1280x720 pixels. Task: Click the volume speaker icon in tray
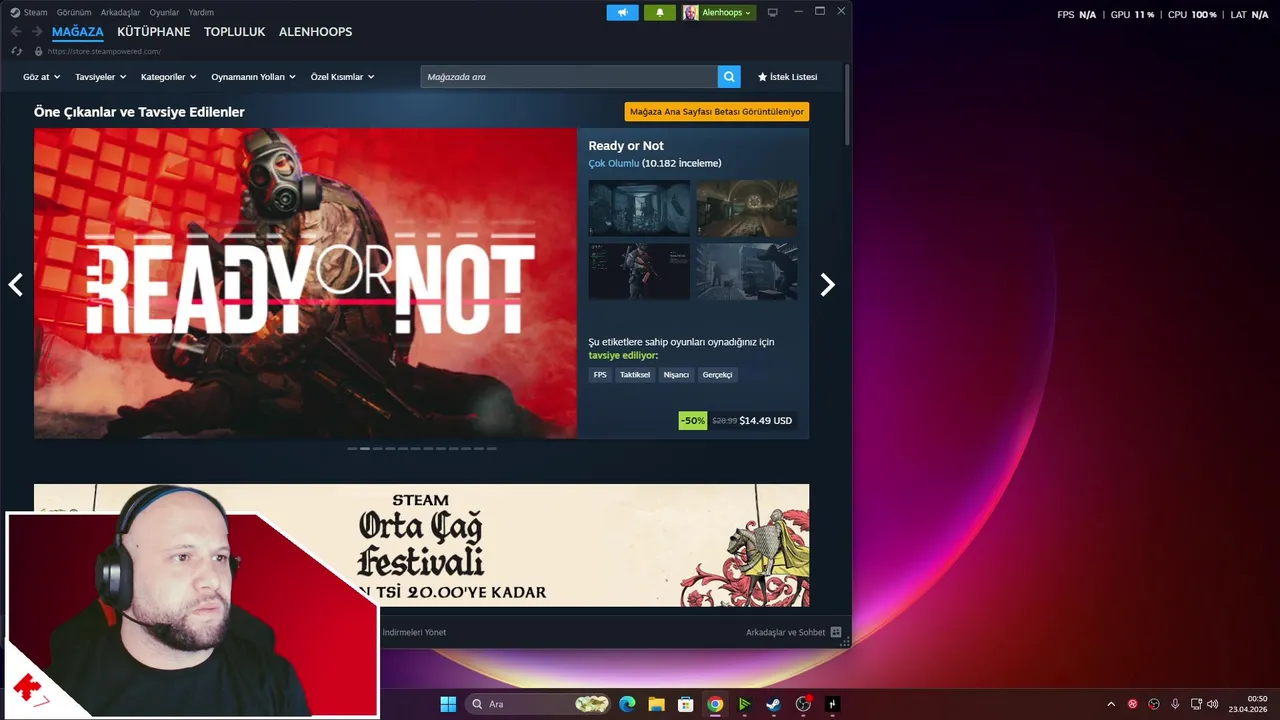tap(1213, 704)
